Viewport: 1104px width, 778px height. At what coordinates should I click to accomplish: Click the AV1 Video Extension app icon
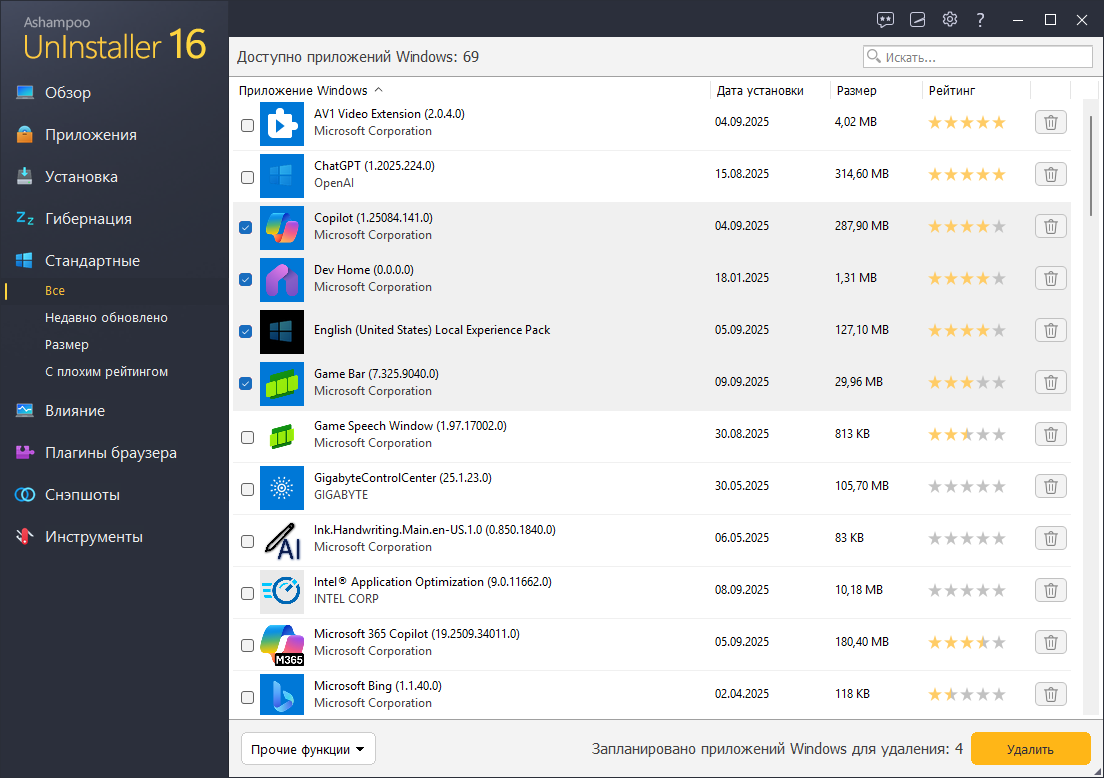tap(282, 124)
